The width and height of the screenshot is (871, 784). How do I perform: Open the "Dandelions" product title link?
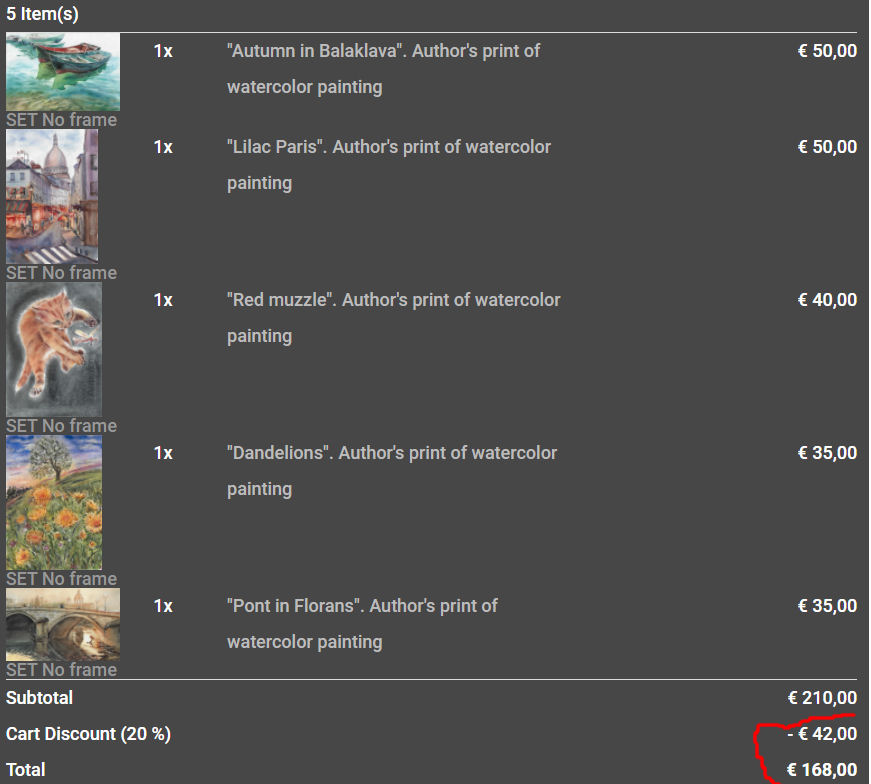coord(391,453)
